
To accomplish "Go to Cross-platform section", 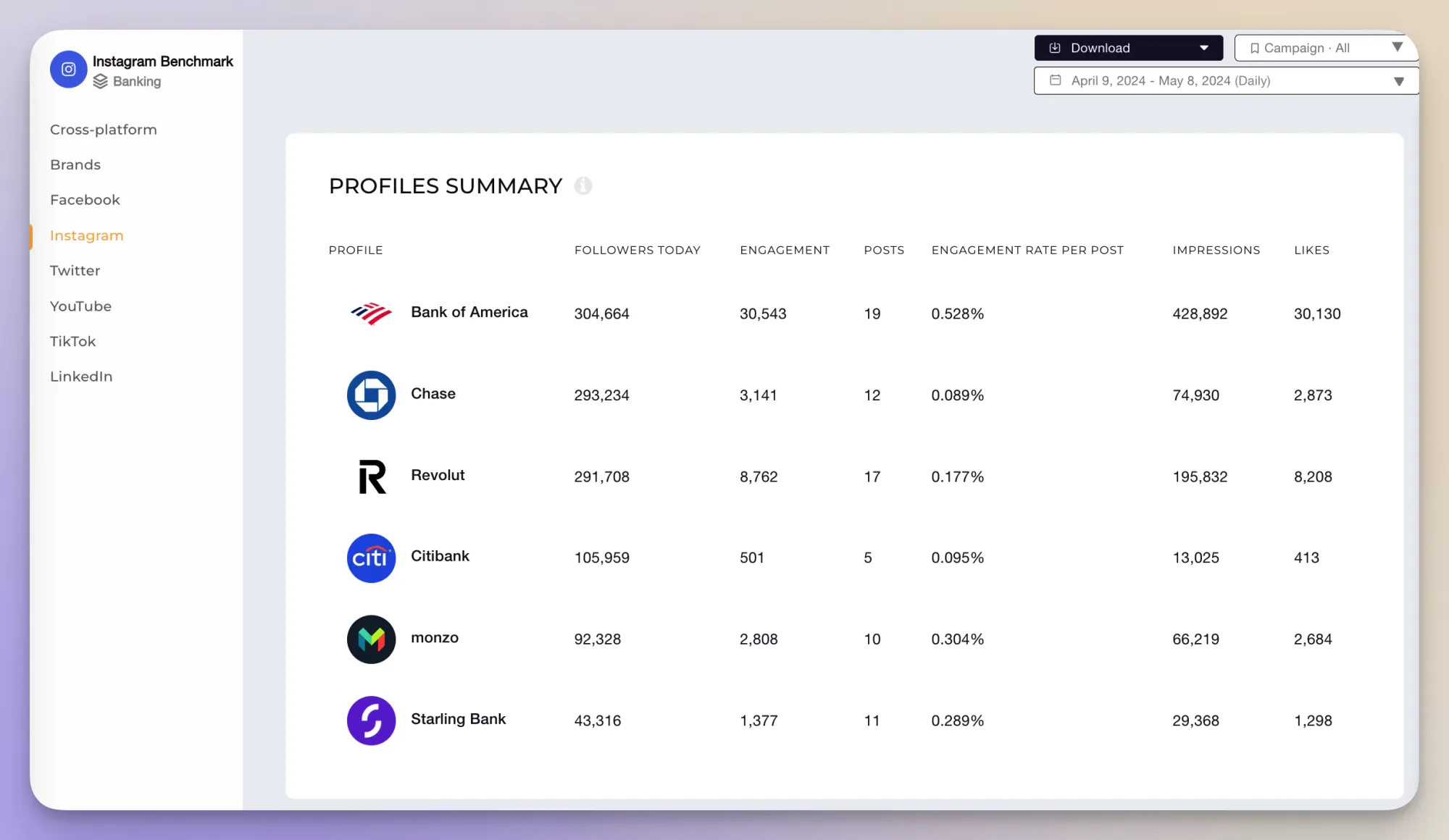I will [104, 130].
